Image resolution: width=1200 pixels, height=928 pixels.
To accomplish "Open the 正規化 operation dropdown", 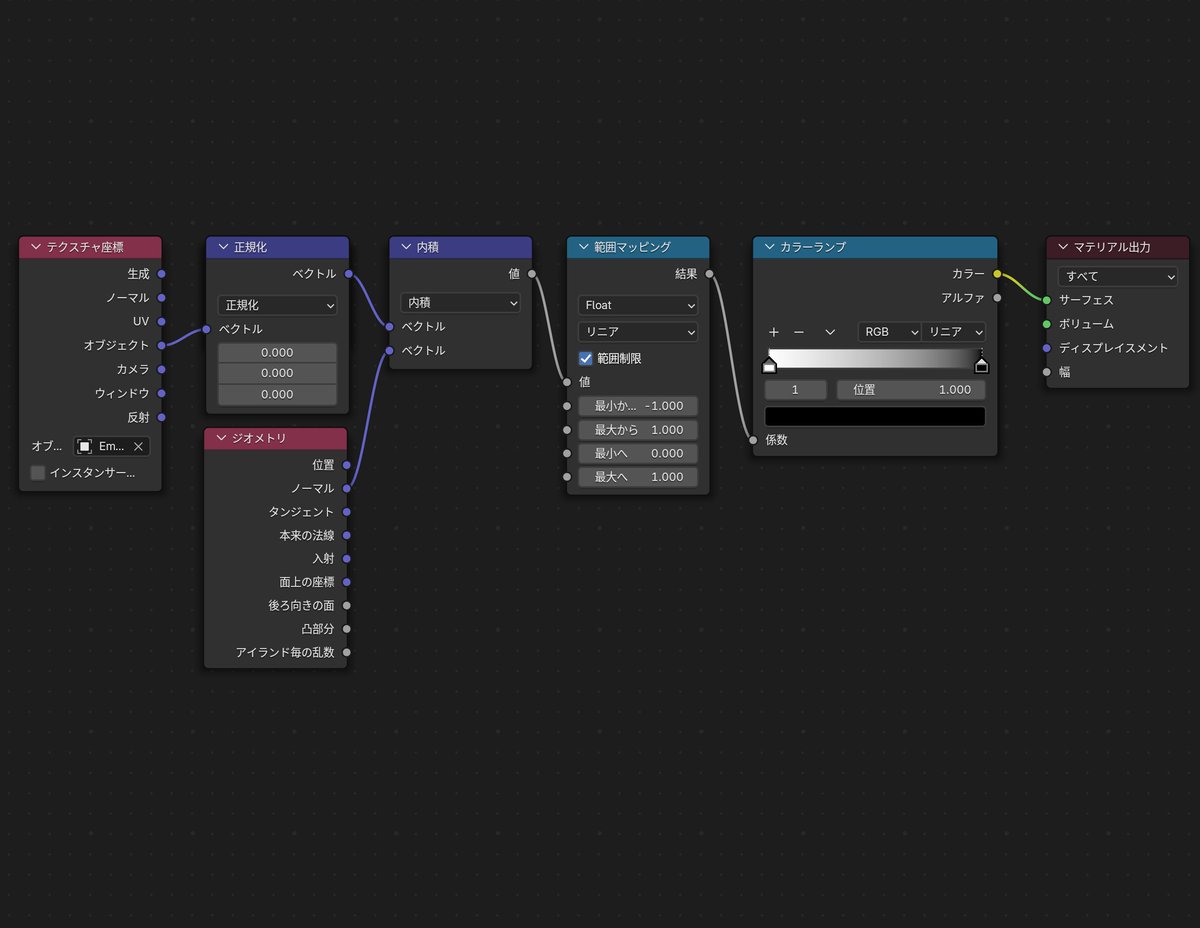I will click(278, 305).
